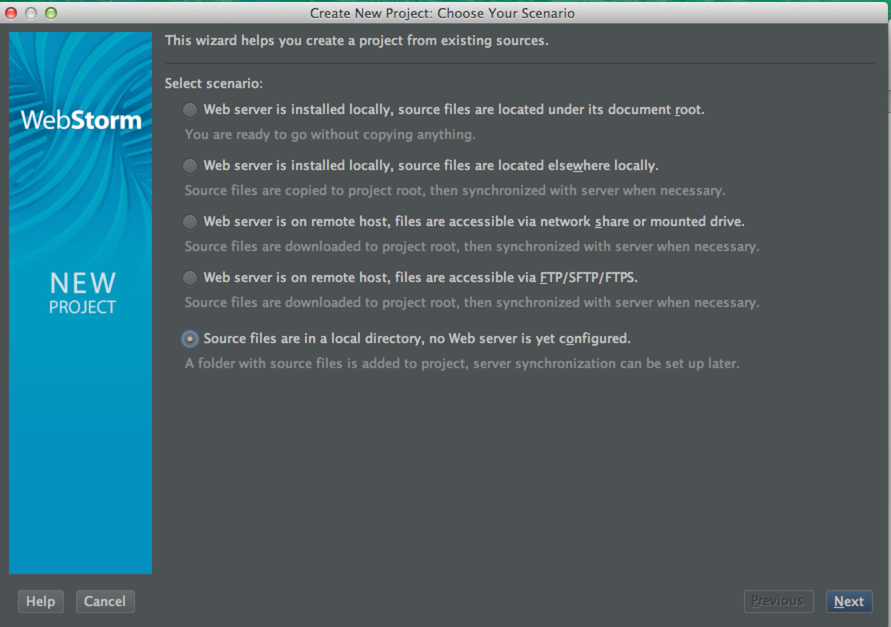Screen dimensions: 891x627
Task: Click 'A folder with source files is added' description
Action: [462, 363]
